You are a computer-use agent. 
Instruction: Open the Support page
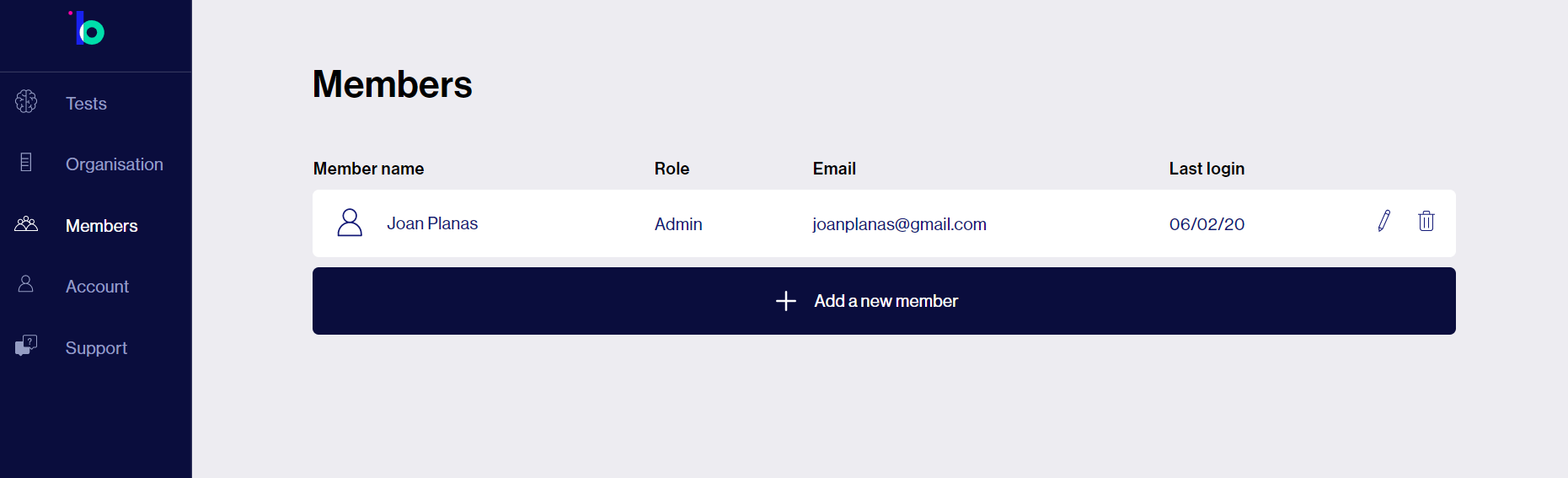point(96,348)
